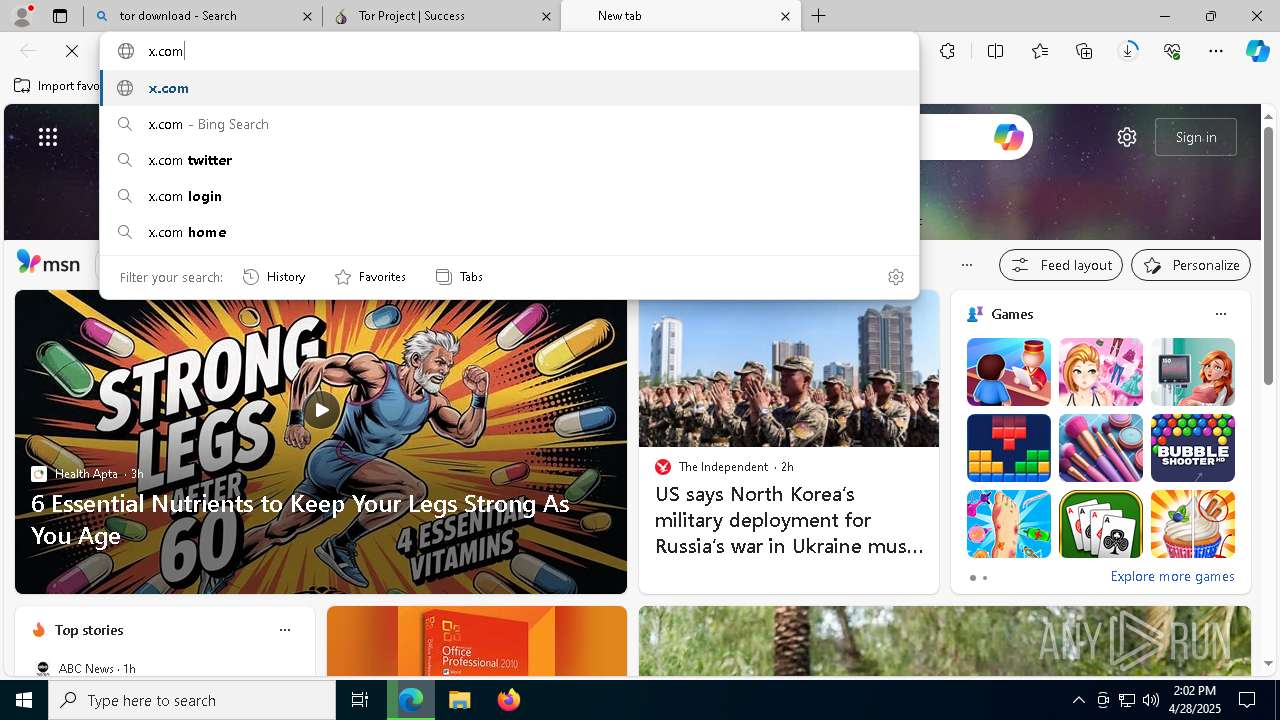Open search filter settings gear in dropdown
This screenshot has height=720, width=1280.
(x=896, y=277)
